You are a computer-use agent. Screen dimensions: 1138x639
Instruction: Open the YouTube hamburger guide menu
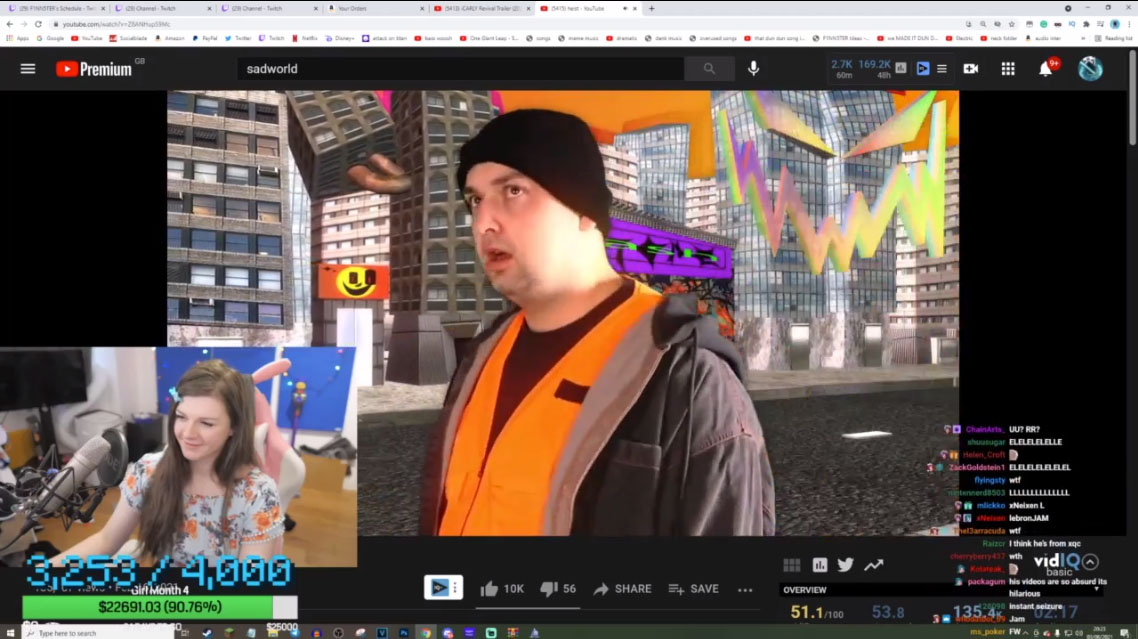(28, 69)
